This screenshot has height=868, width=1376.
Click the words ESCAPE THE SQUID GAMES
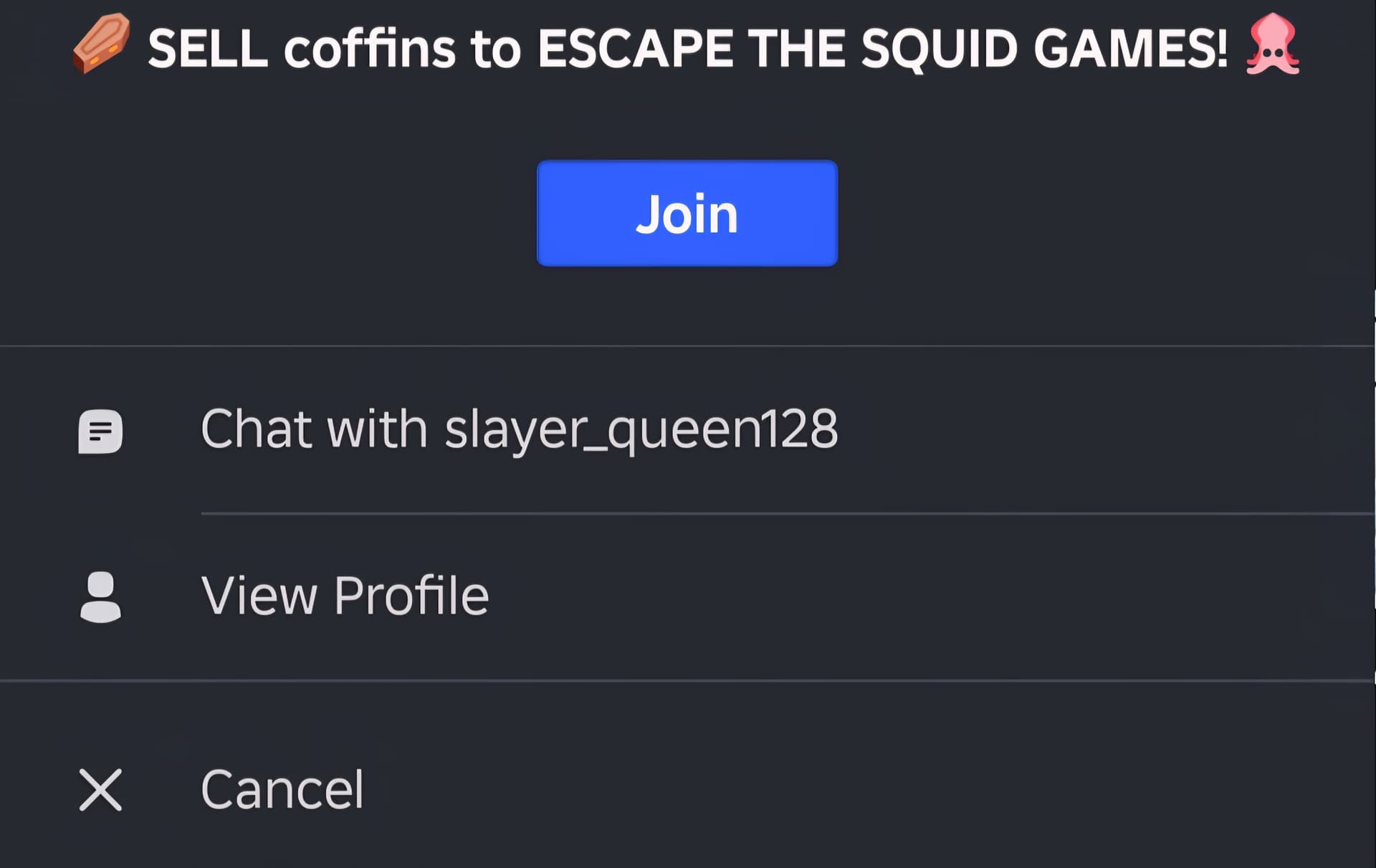(x=882, y=49)
